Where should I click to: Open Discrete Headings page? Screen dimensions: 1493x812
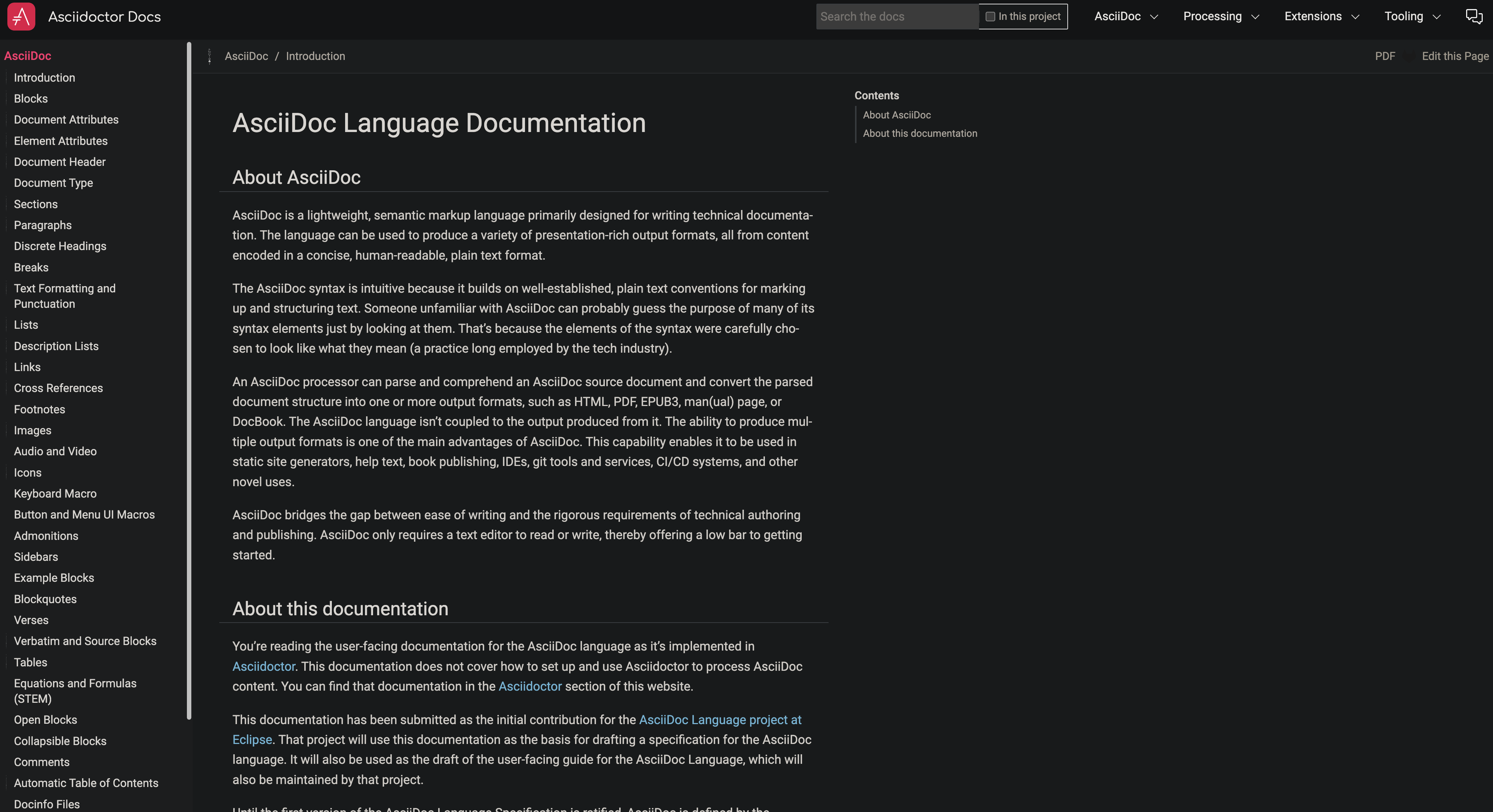point(60,246)
